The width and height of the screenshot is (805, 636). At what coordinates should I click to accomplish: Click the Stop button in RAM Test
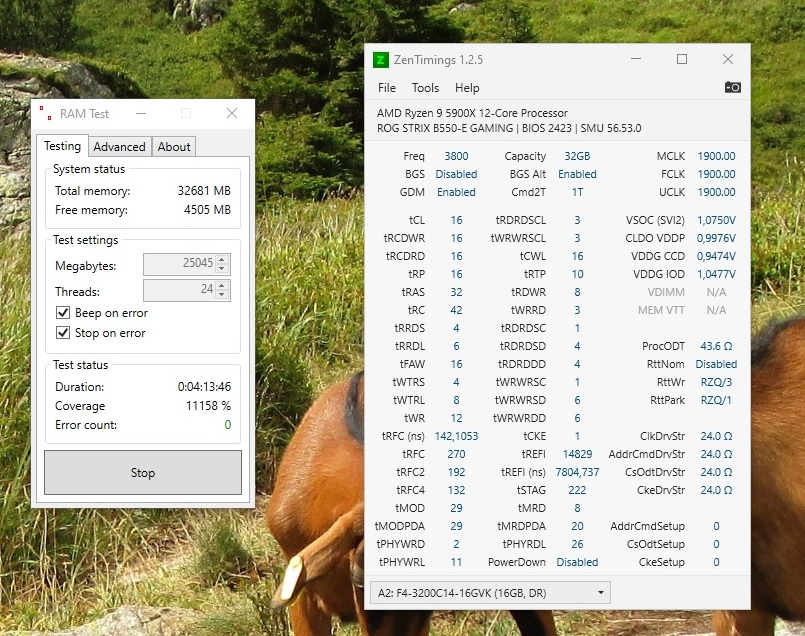143,473
